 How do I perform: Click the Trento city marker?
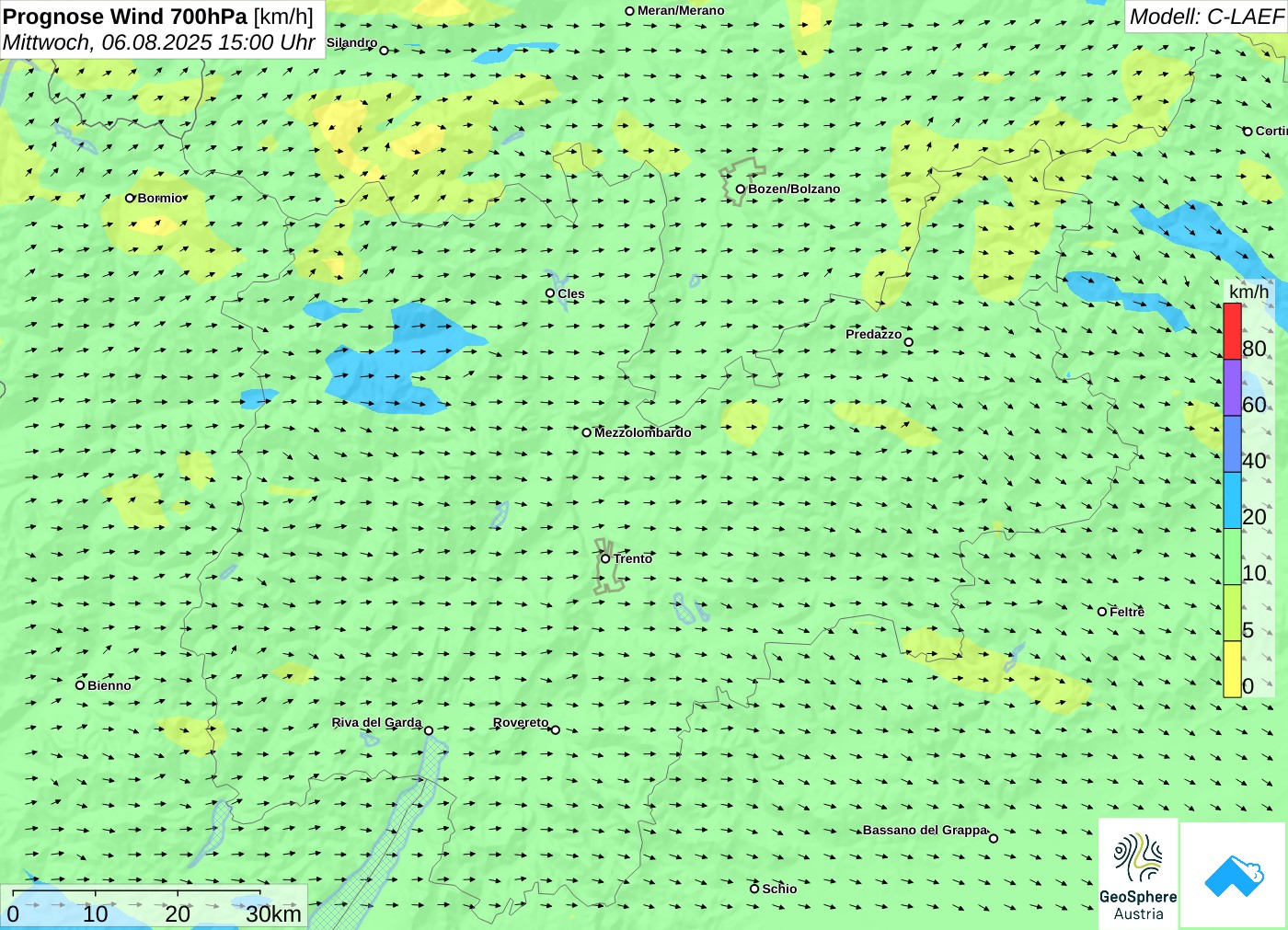[605, 558]
